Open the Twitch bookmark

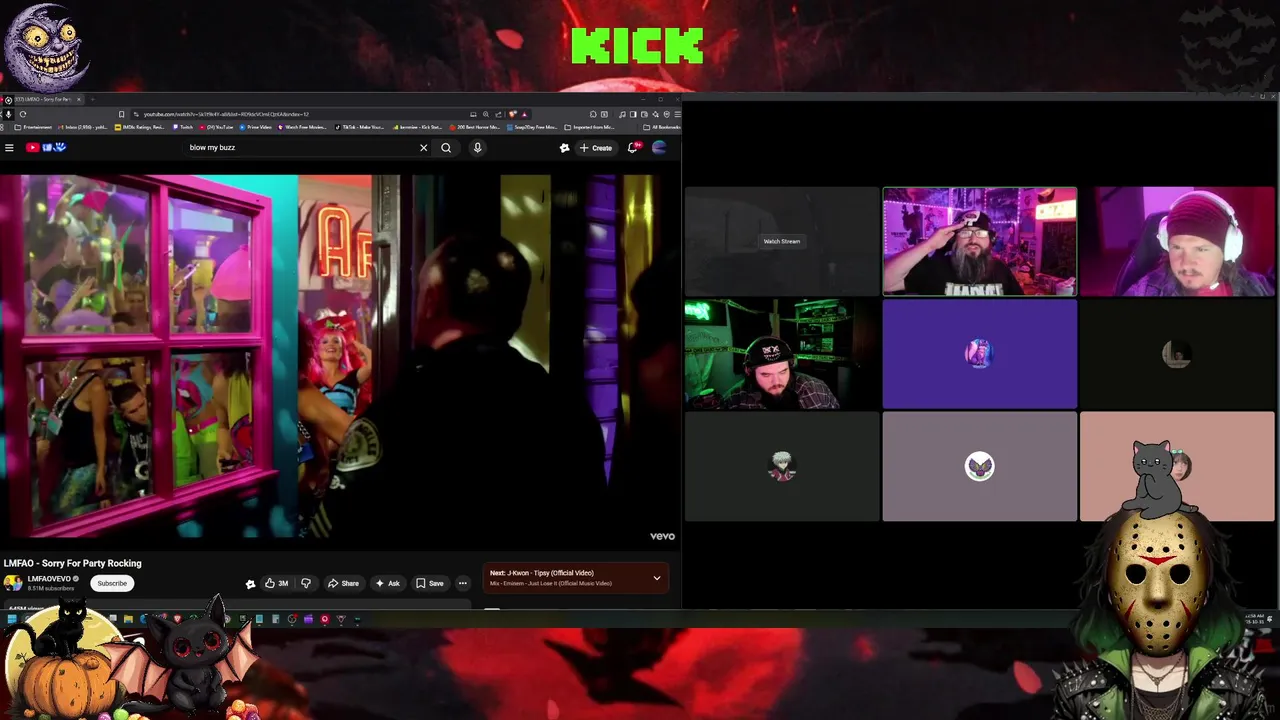183,127
